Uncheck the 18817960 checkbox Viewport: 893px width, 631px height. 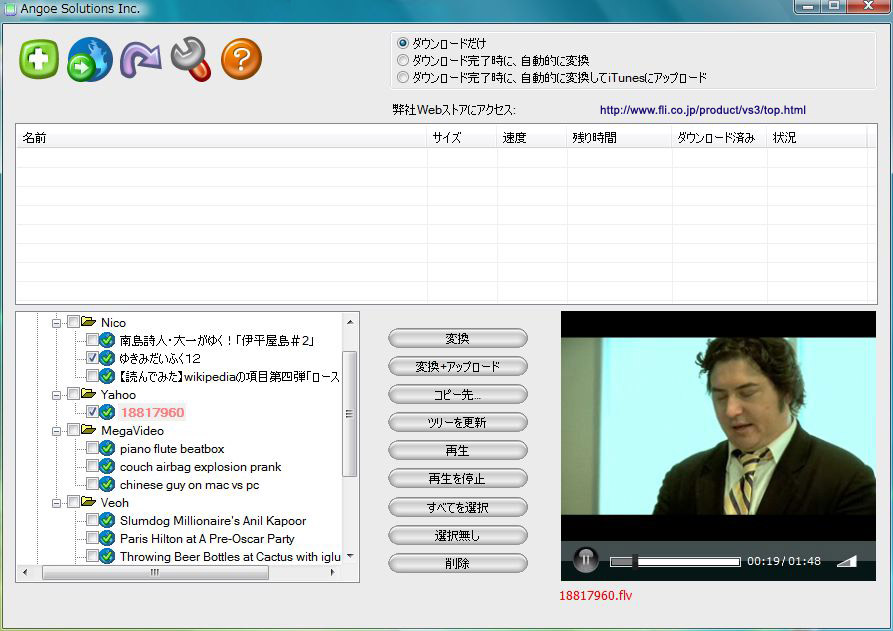coord(92,412)
